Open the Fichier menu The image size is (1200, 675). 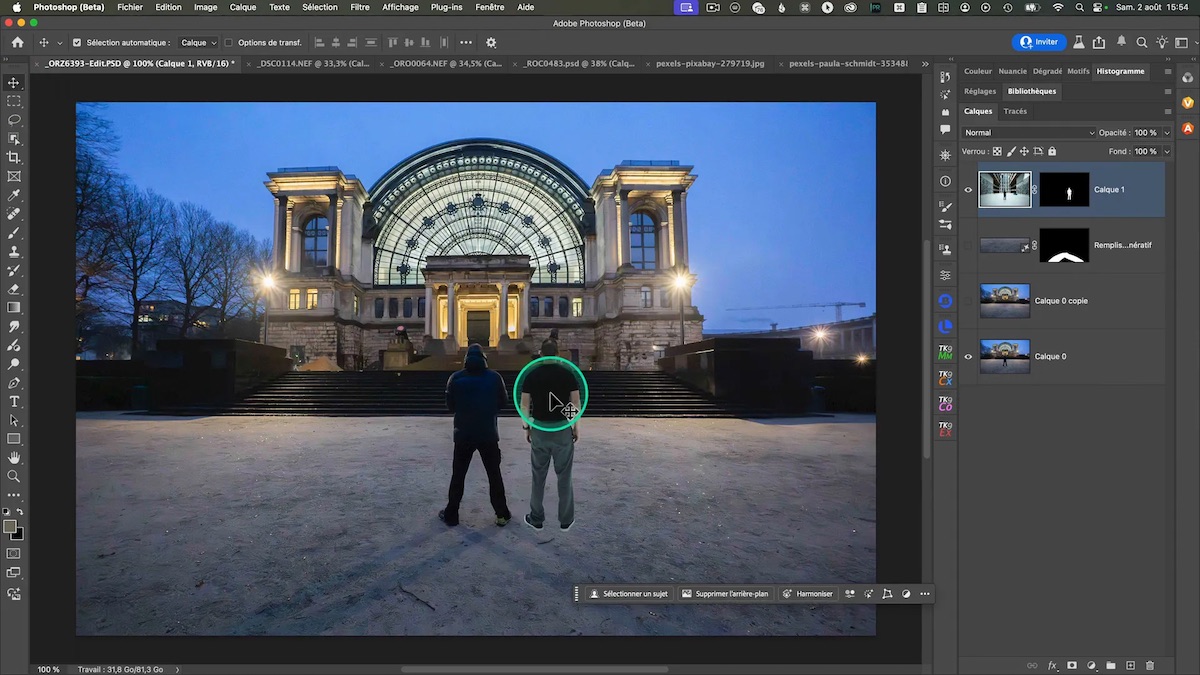coord(130,7)
